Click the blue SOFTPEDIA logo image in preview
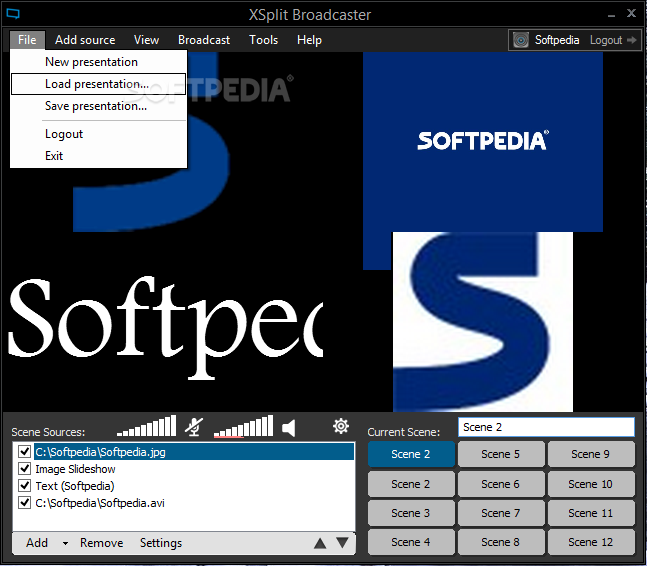 pyautogui.click(x=483, y=142)
